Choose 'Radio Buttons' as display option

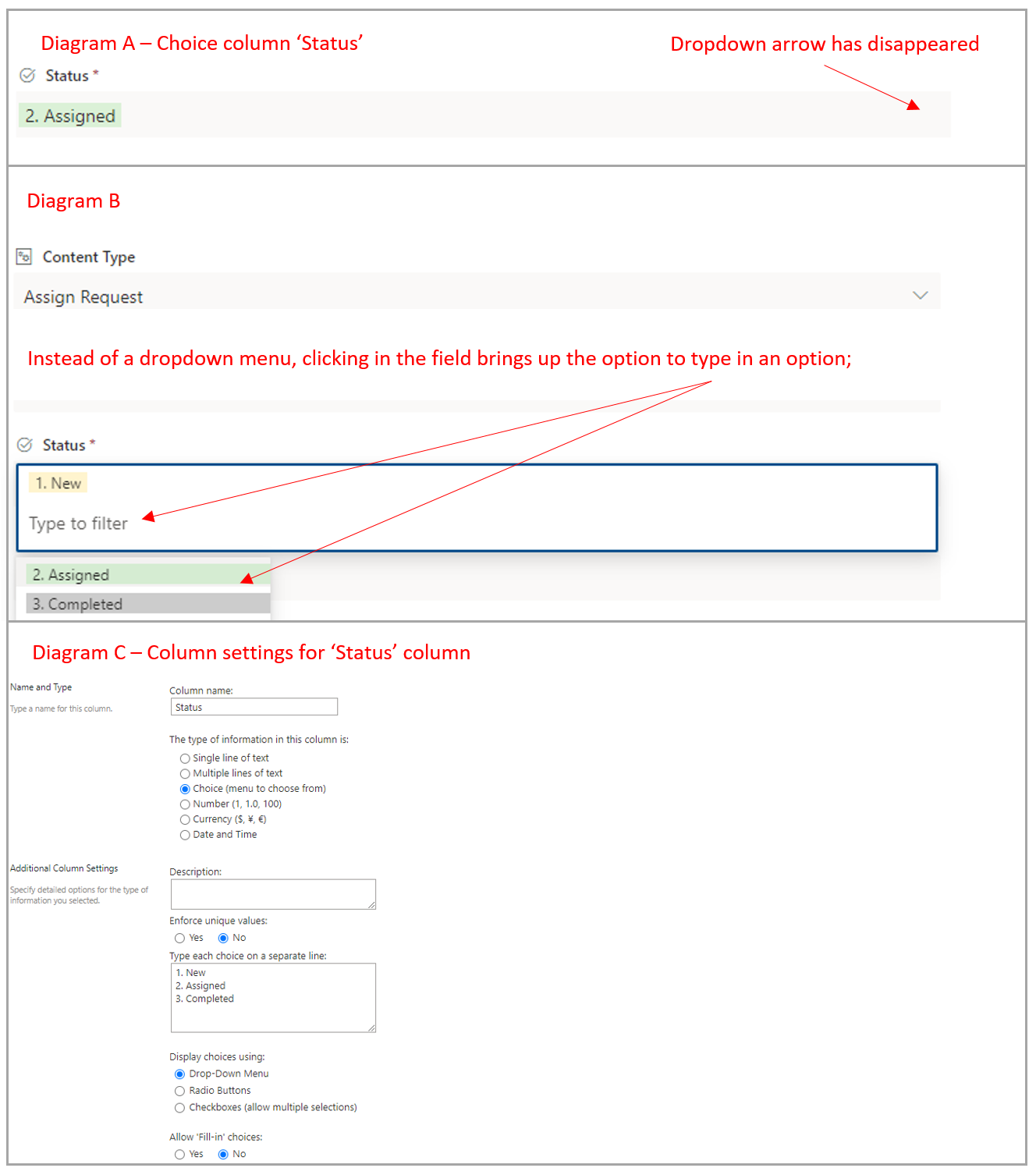coord(180,1091)
